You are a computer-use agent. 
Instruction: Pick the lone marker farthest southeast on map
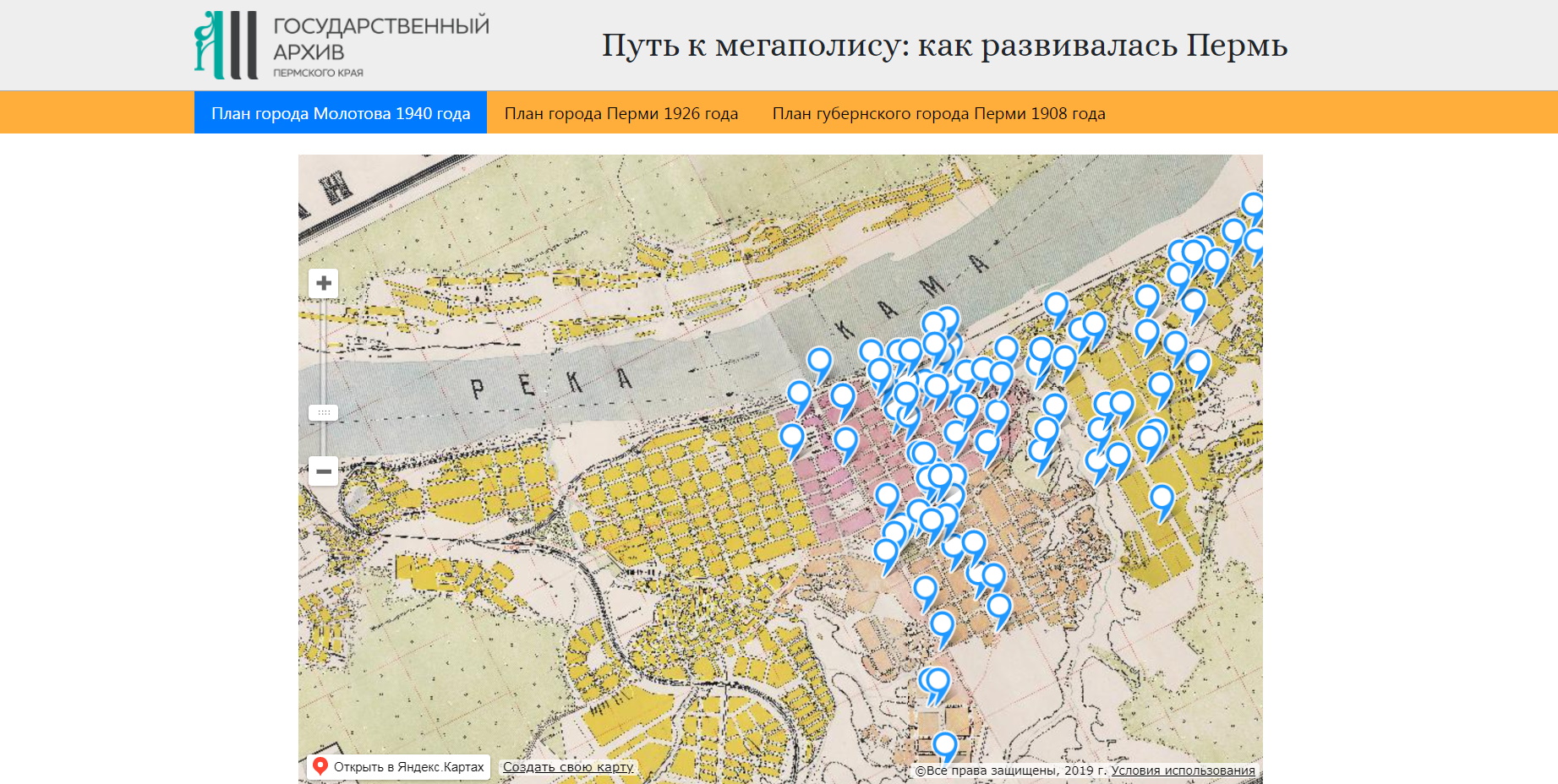(1162, 498)
